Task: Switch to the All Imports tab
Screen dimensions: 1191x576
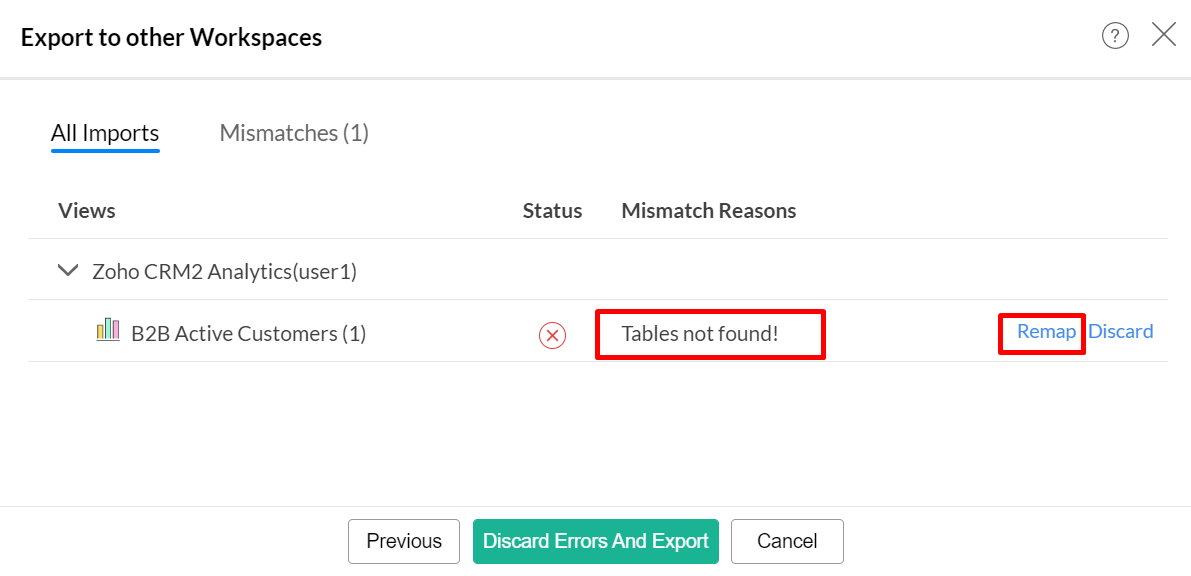Action: pyautogui.click(x=105, y=133)
